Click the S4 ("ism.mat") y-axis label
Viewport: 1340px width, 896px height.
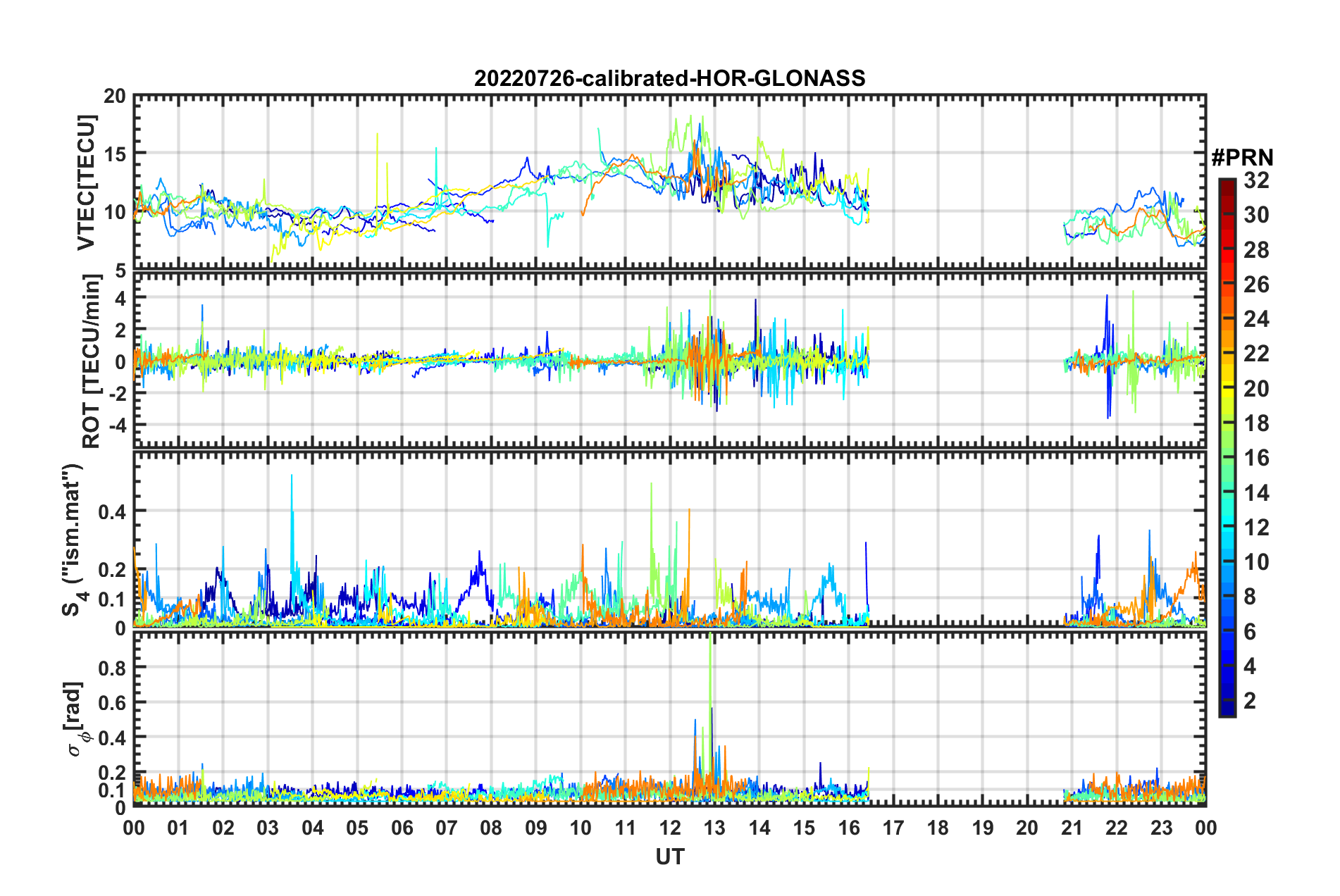73,540
